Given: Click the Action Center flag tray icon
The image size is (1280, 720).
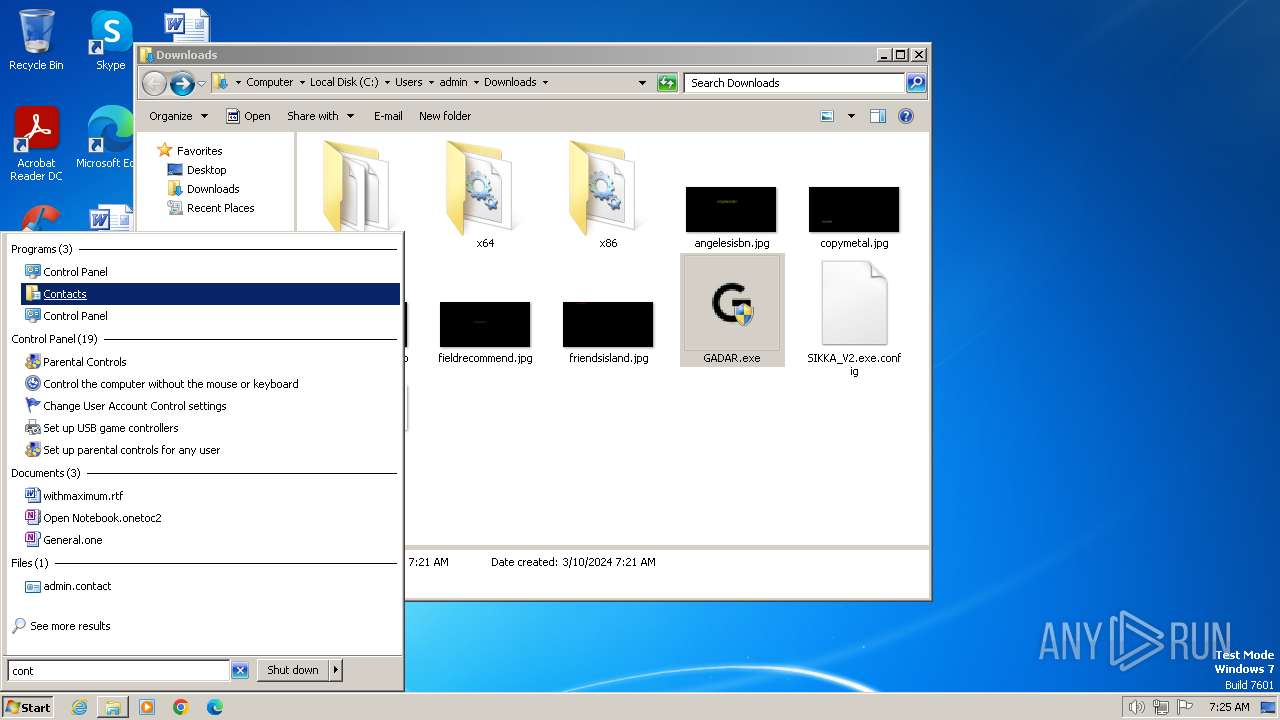Looking at the screenshot, I should click(x=1184, y=707).
